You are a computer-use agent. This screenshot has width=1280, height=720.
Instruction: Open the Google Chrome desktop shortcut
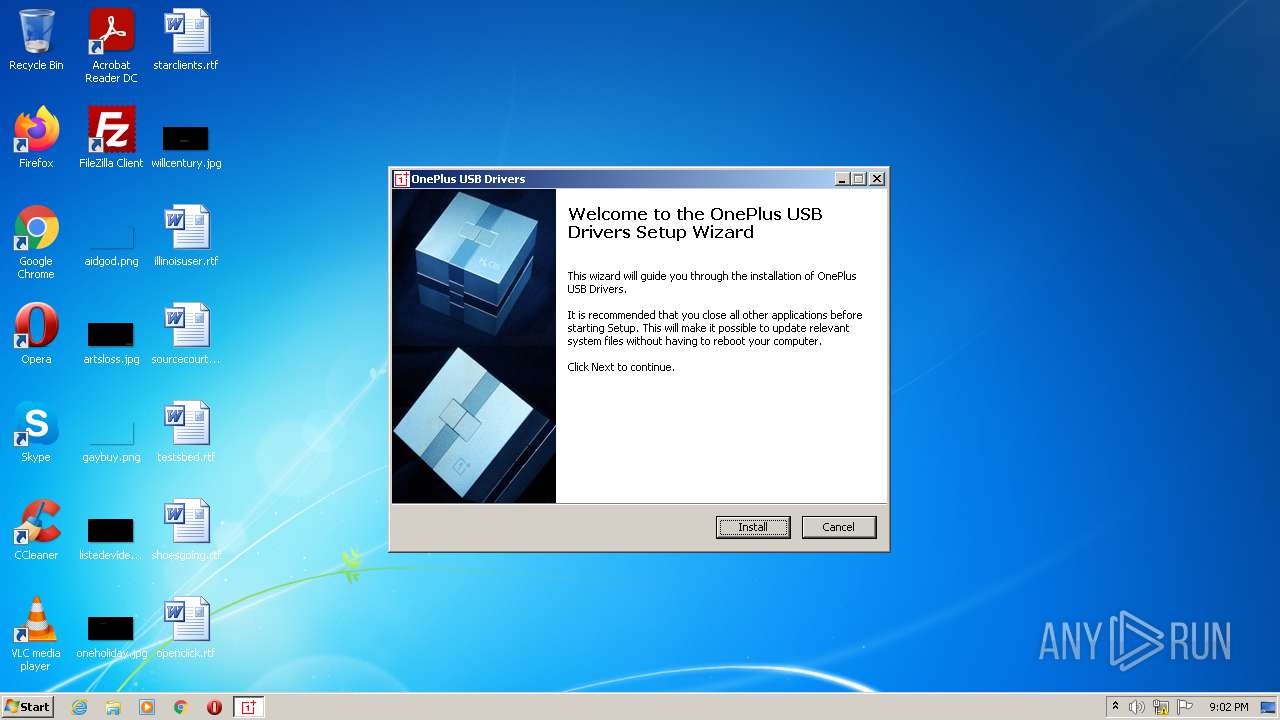coord(36,242)
